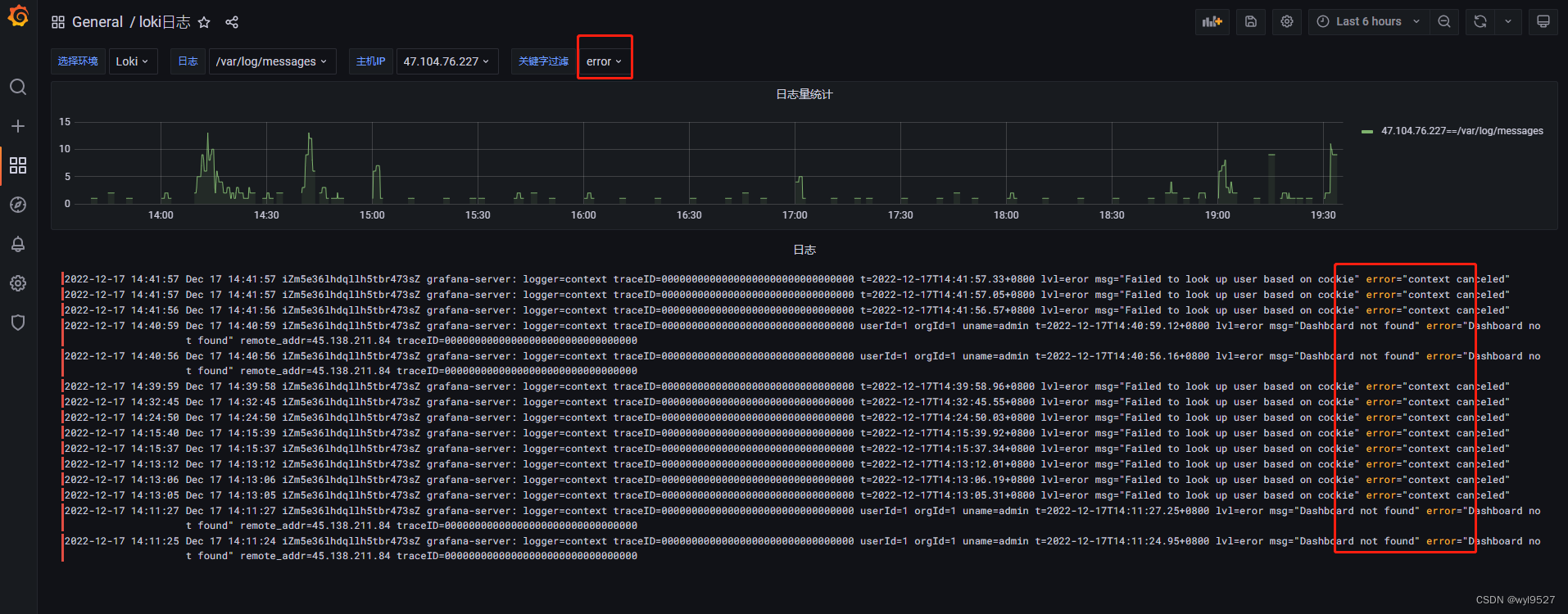Open the dashboards grid icon in sidebar
1568x614 pixels.
click(18, 165)
